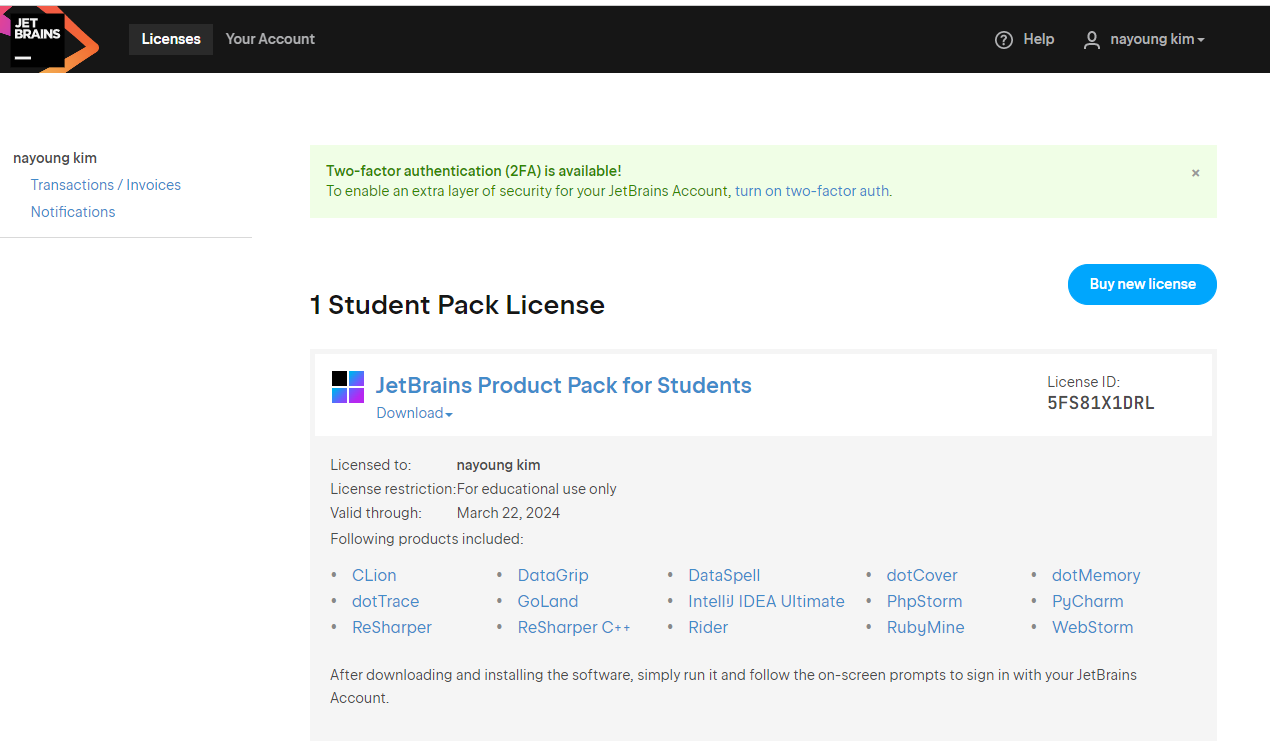The width and height of the screenshot is (1270, 744).
Task: Click the user profile icon
Action: click(x=1092, y=40)
